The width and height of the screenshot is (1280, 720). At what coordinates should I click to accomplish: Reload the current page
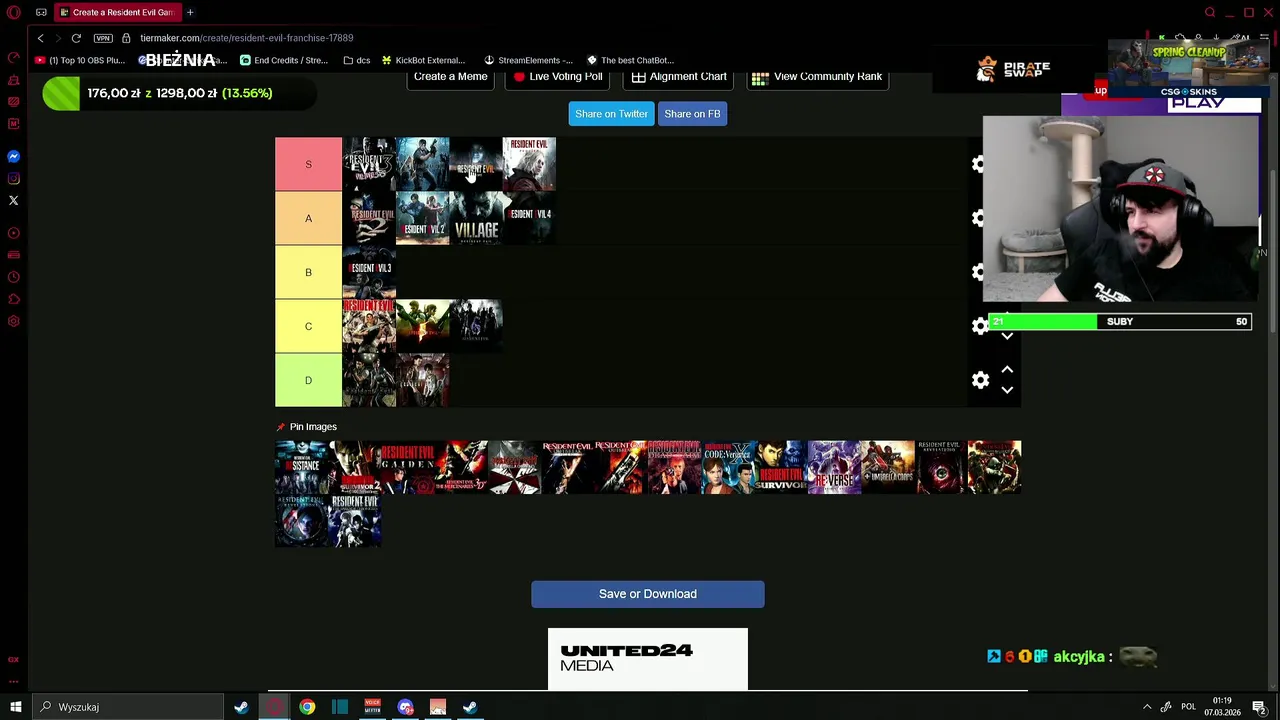[x=76, y=38]
